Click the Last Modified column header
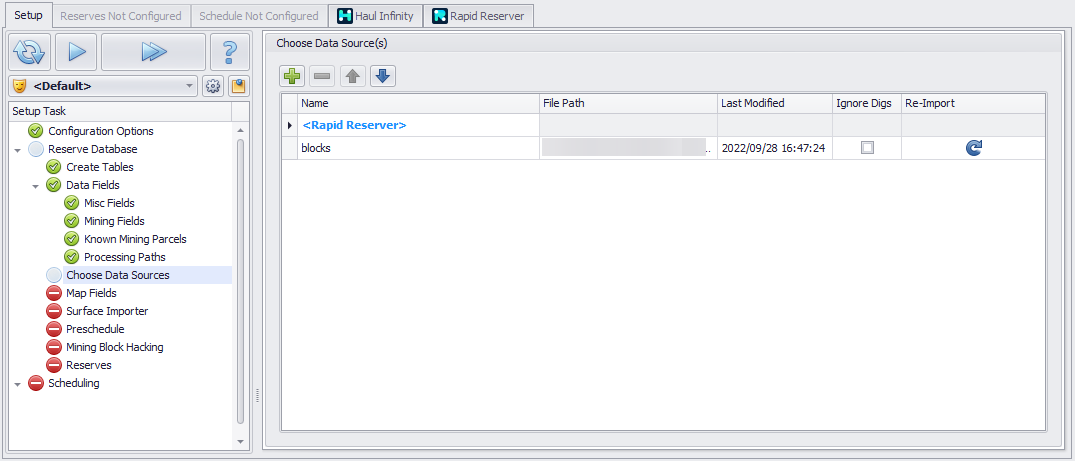Viewport: 1075px width, 461px height. (775, 104)
